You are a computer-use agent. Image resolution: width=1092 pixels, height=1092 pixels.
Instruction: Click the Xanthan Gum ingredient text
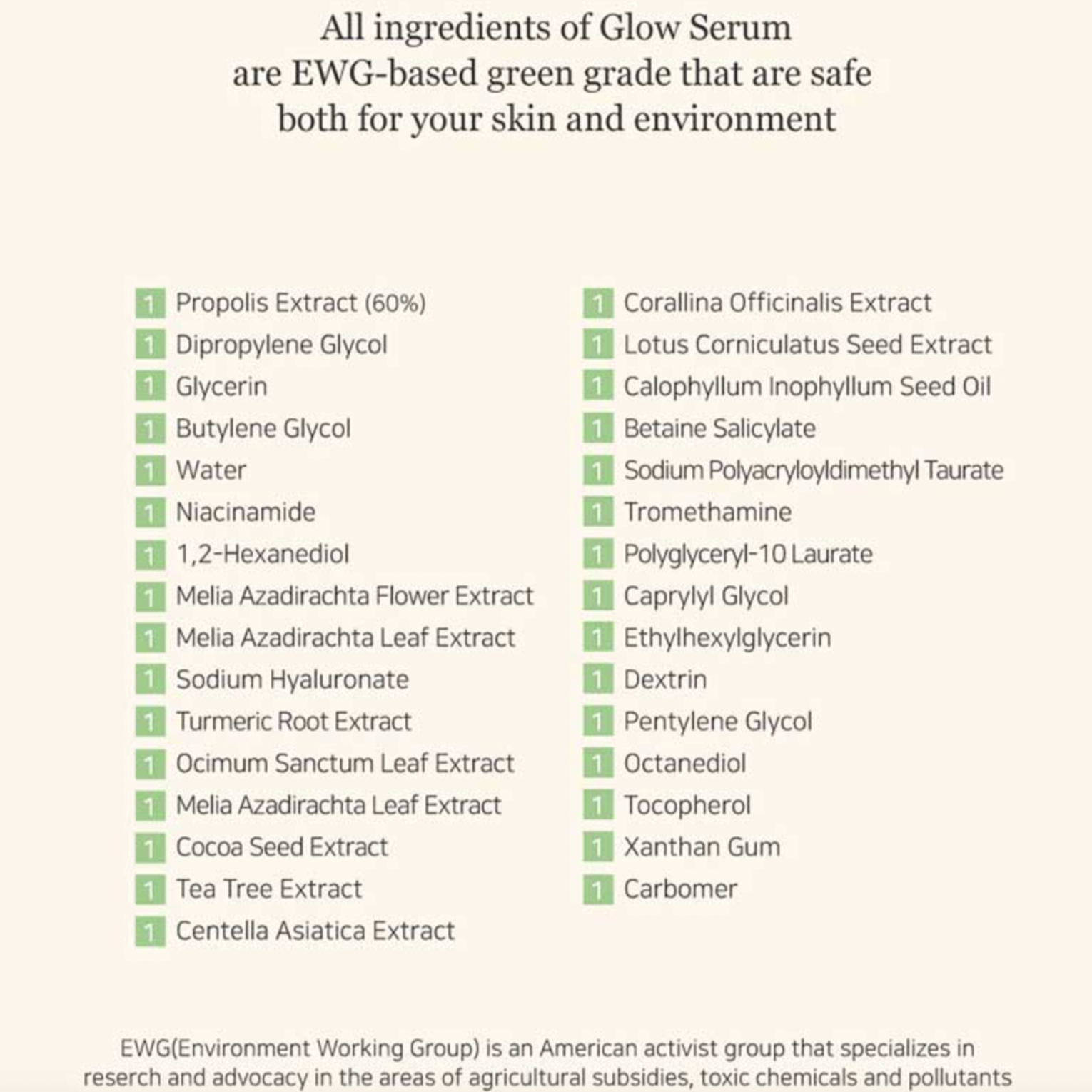point(702,847)
